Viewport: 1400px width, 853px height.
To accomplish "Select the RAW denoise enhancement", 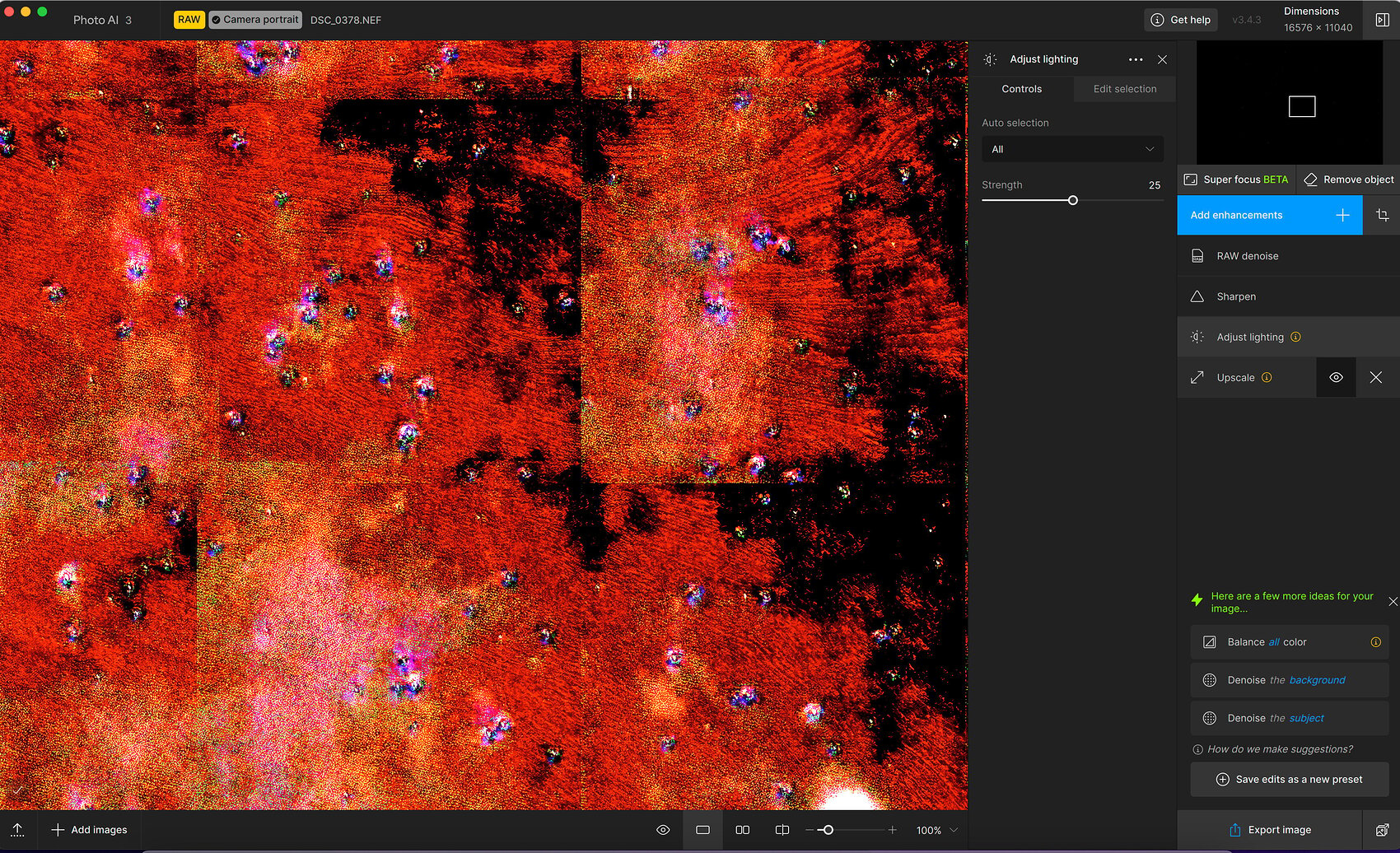I will [1248, 255].
